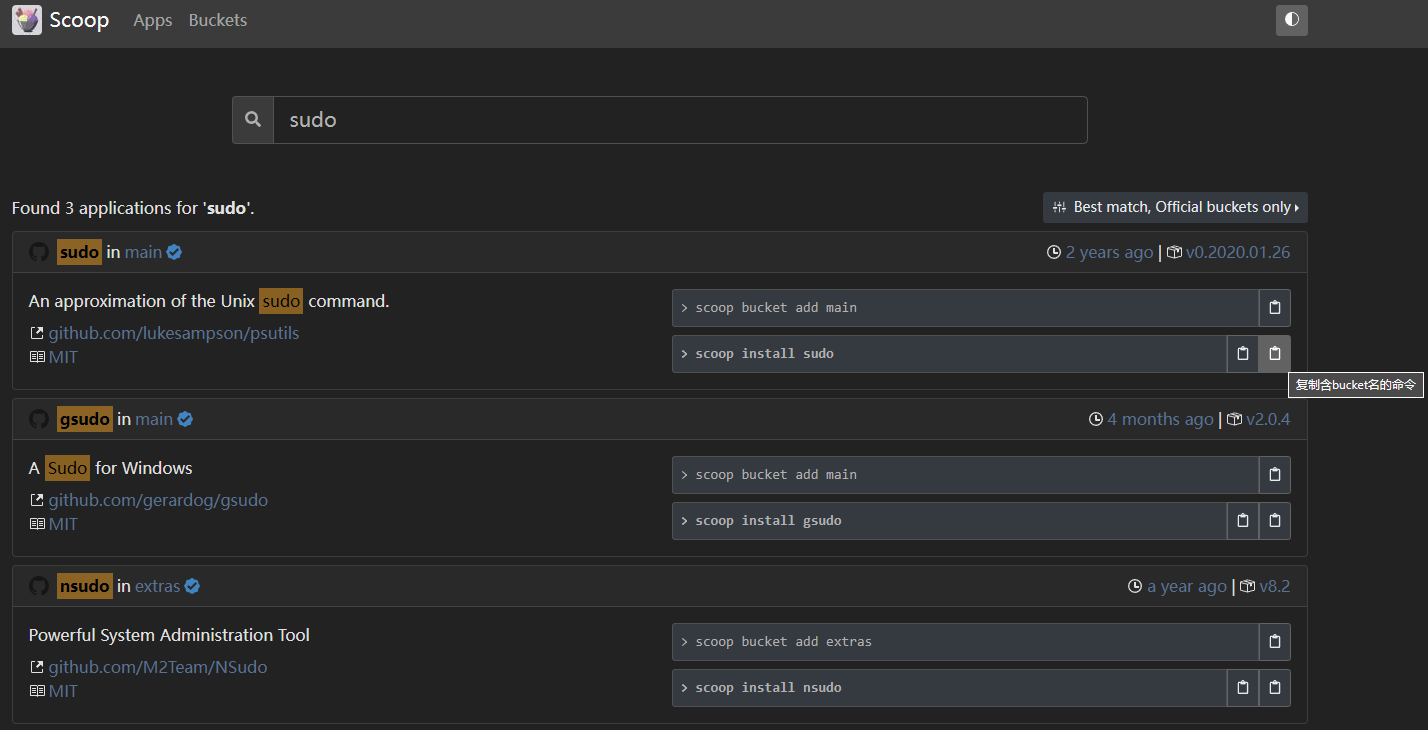The height and width of the screenshot is (730, 1428).
Task: Copy the gsudo install command with bucket name
Action: 1275,520
